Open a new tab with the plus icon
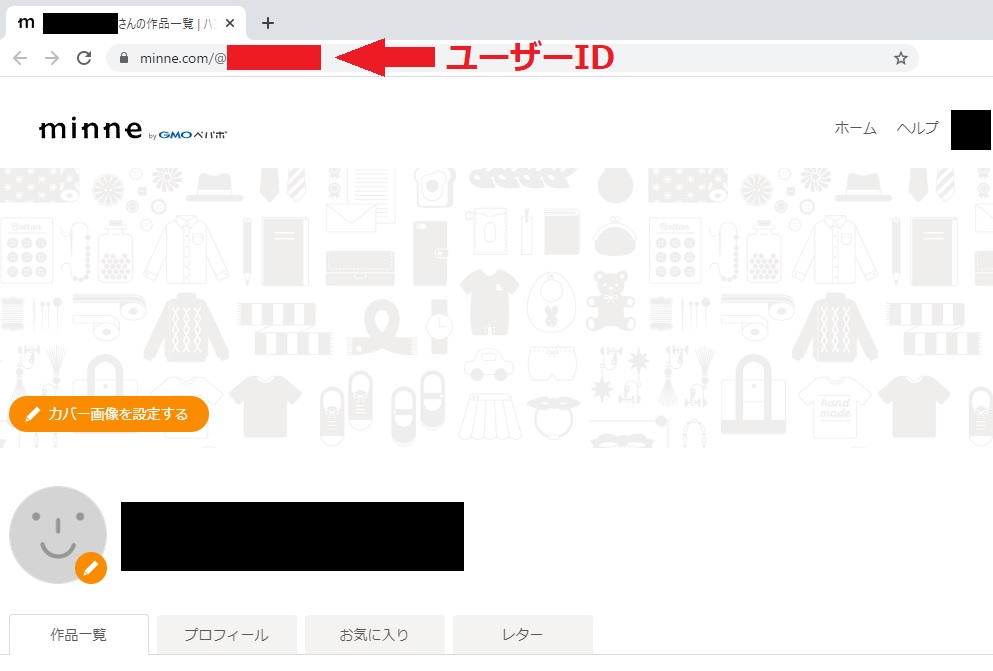 click(267, 22)
